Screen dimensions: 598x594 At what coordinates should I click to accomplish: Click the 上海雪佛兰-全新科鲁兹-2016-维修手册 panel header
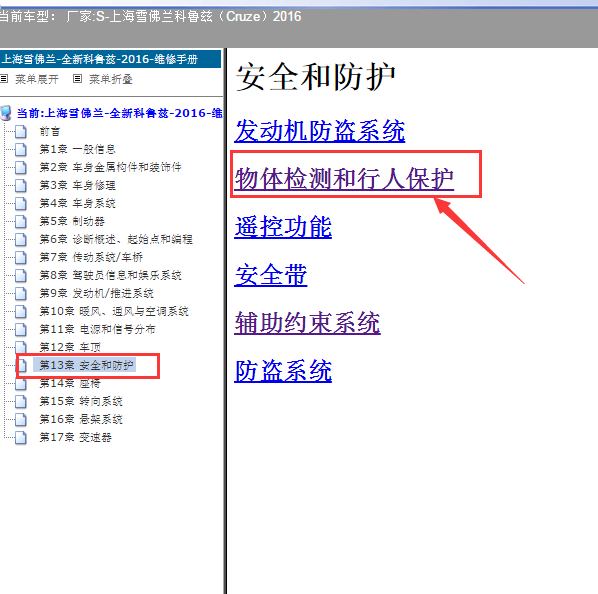click(x=110, y=59)
